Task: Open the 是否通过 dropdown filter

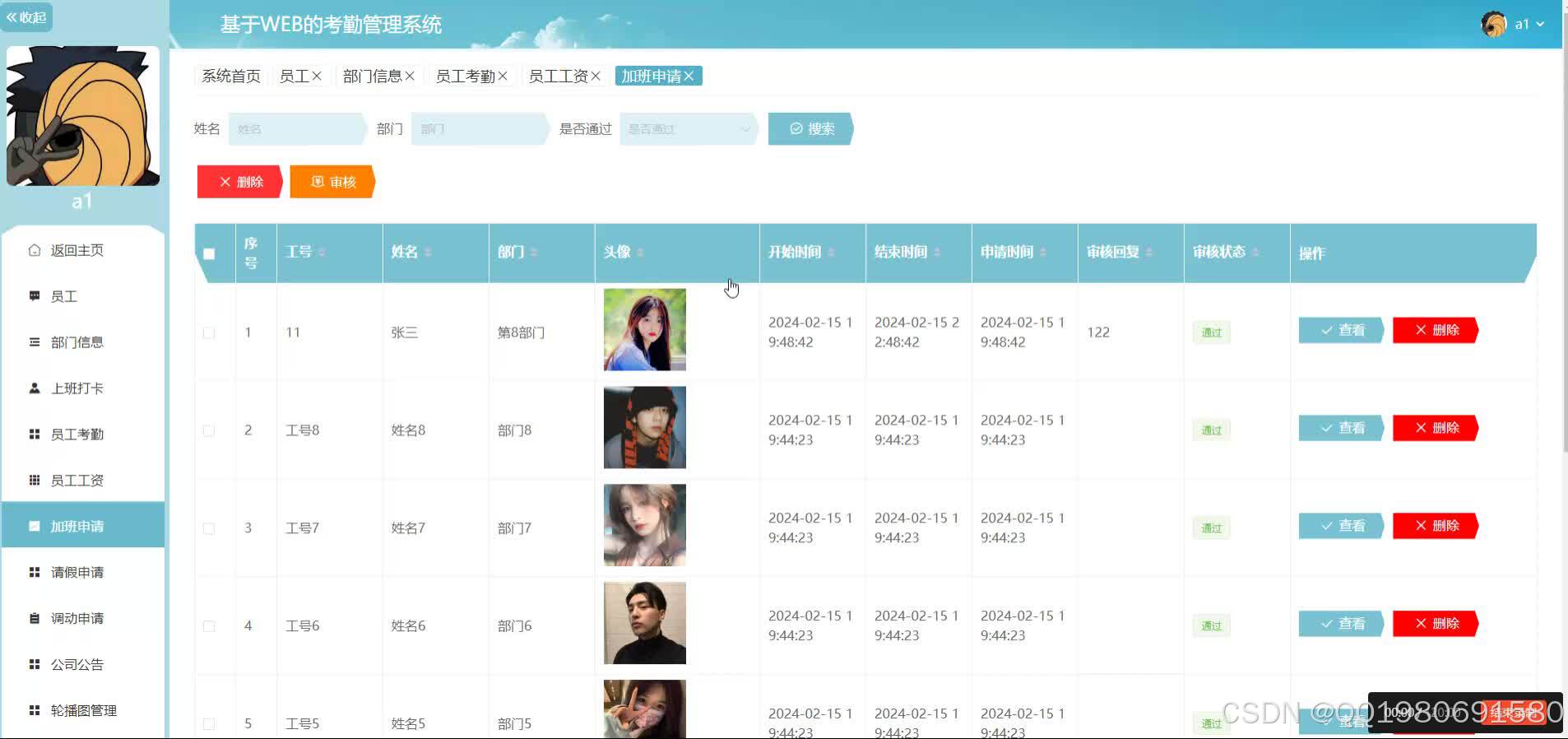Action: coord(688,129)
